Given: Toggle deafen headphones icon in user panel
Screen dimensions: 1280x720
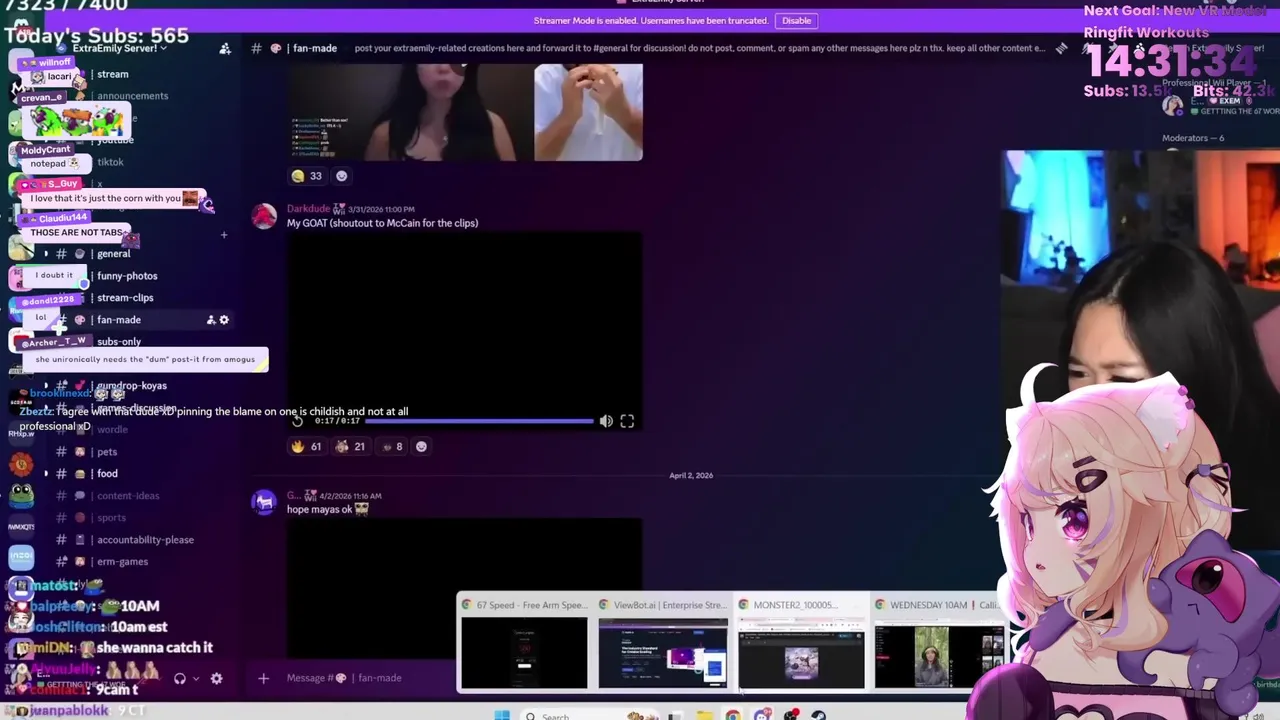Looking at the screenshot, I should tap(180, 678).
